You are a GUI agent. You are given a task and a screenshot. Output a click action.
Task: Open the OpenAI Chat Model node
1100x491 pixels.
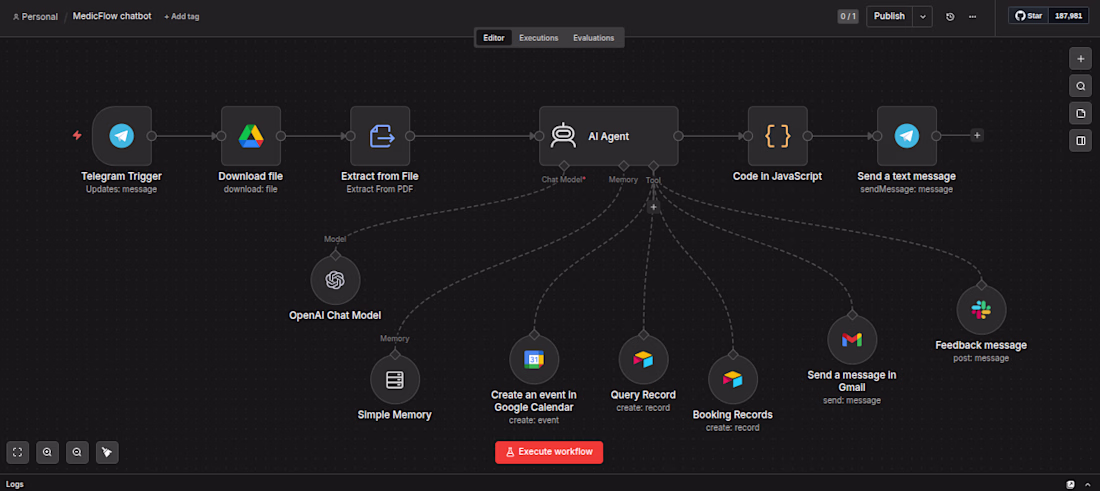tap(335, 281)
